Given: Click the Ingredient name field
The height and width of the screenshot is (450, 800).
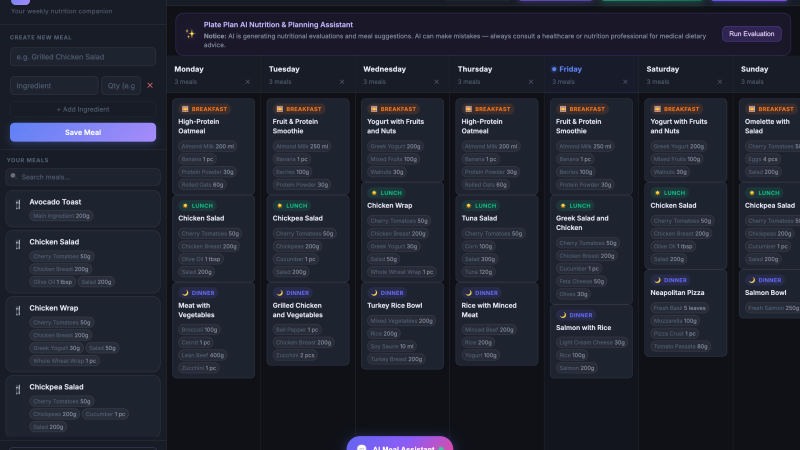Looking at the screenshot, I should [54, 86].
